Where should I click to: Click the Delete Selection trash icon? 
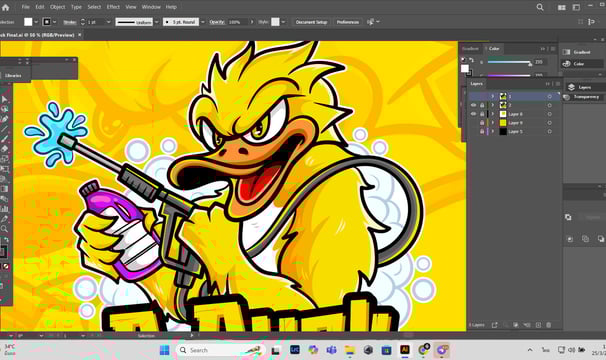549,325
